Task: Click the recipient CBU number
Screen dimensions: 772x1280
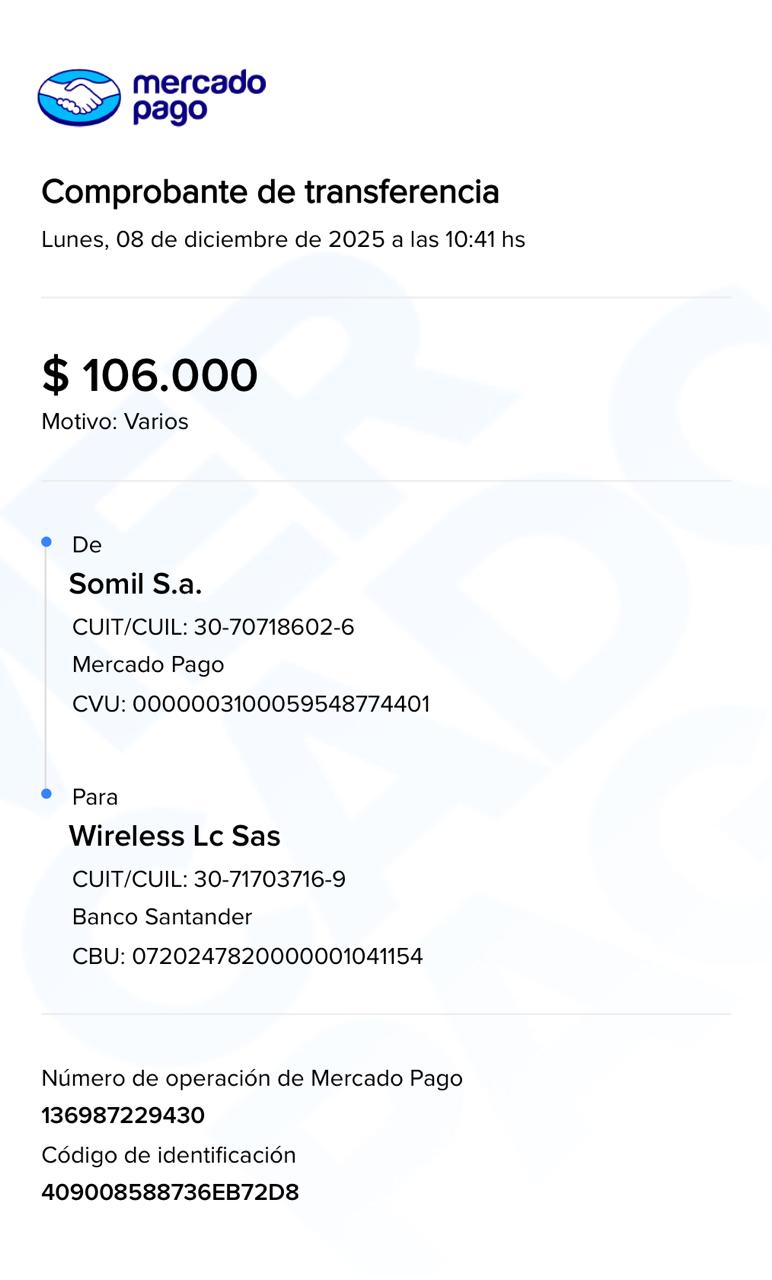Action: pyautogui.click(x=248, y=957)
